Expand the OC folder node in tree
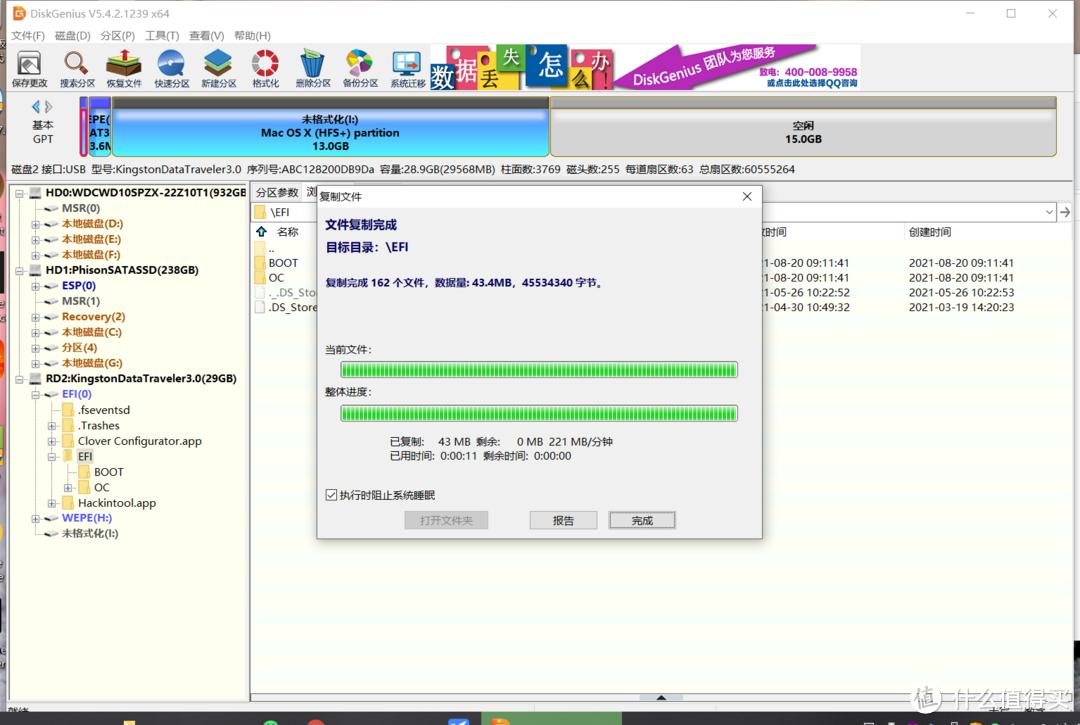 [x=68, y=487]
